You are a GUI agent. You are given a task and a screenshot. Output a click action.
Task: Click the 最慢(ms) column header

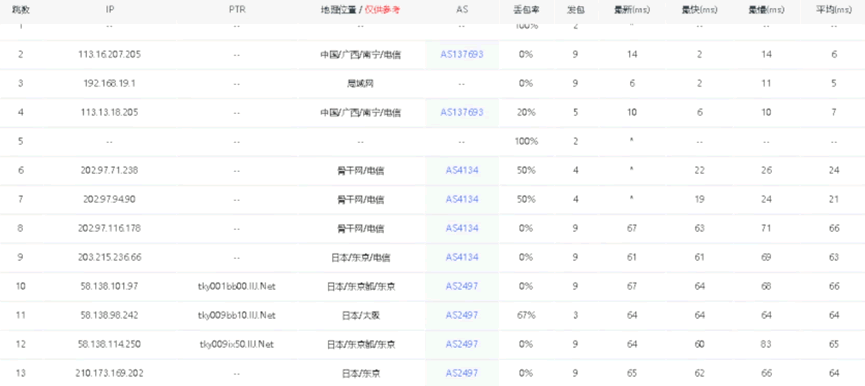[x=766, y=10]
